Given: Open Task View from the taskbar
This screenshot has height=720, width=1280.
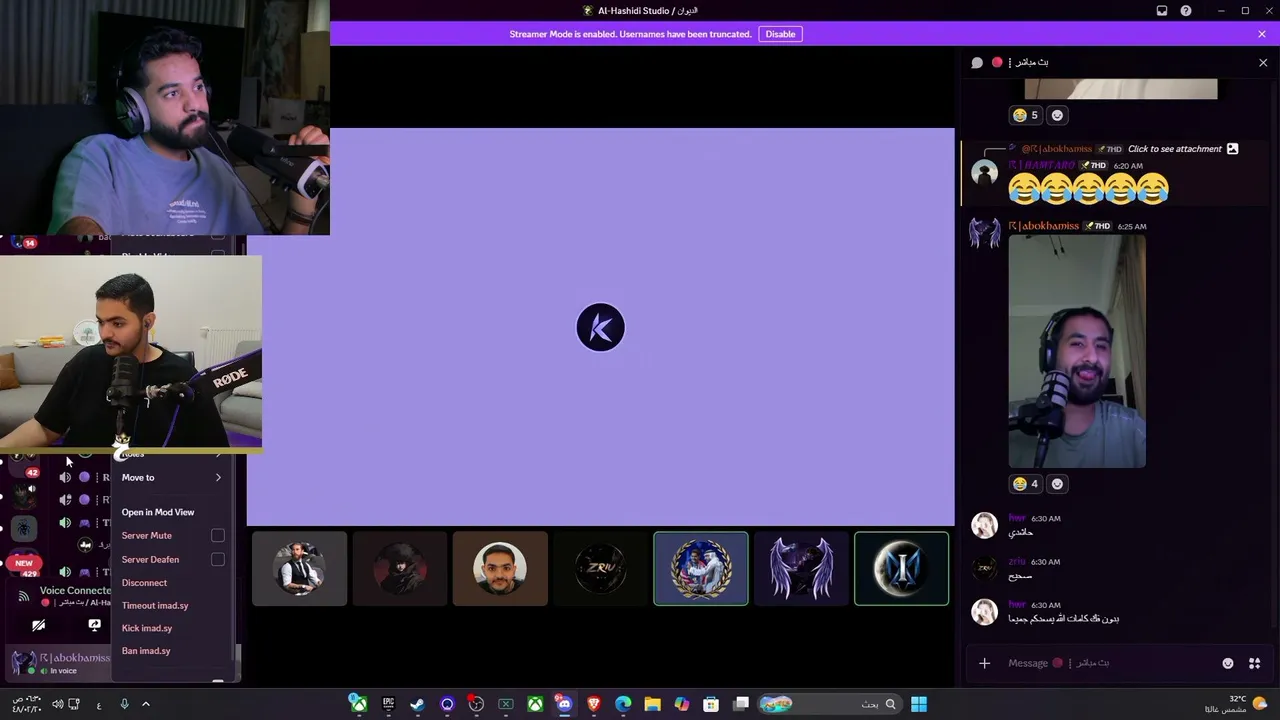Looking at the screenshot, I should click(x=741, y=704).
